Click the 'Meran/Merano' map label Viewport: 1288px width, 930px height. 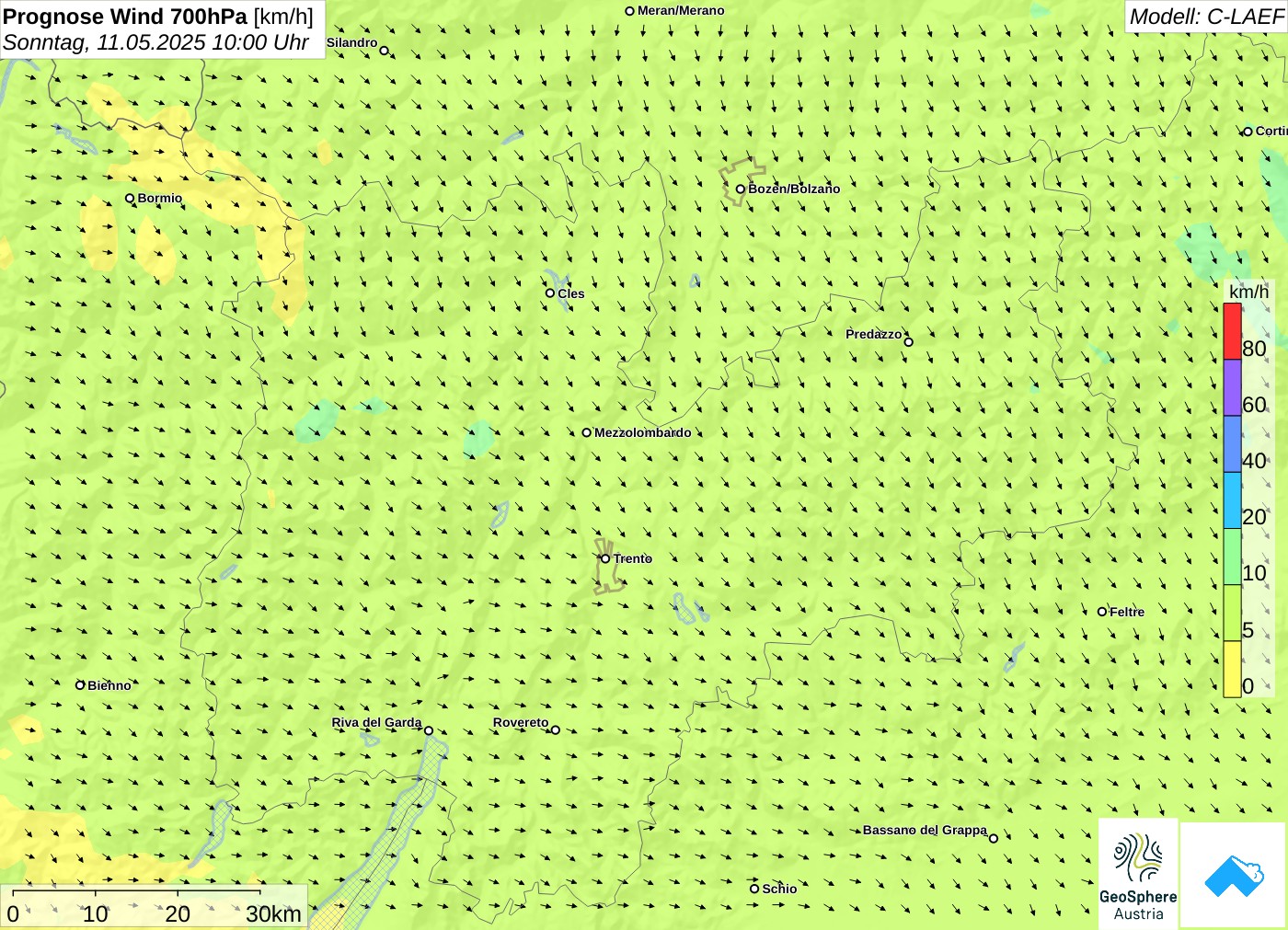(681, 11)
